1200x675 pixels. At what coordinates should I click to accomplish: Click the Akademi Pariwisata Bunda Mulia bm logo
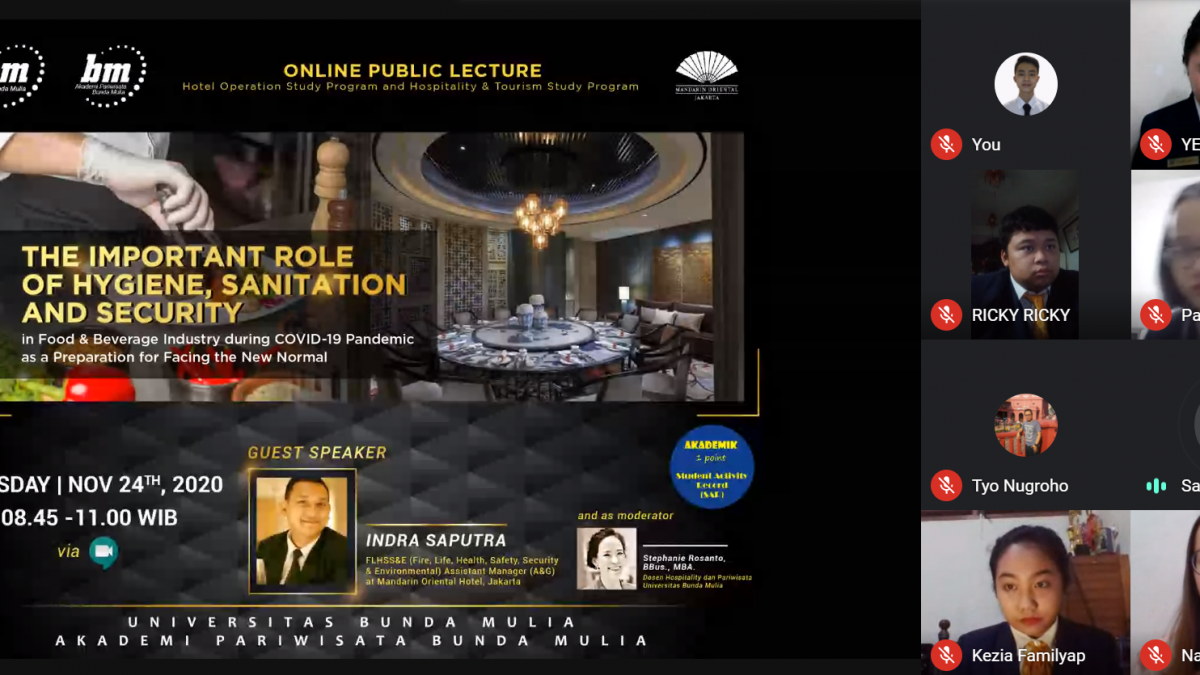tap(113, 76)
